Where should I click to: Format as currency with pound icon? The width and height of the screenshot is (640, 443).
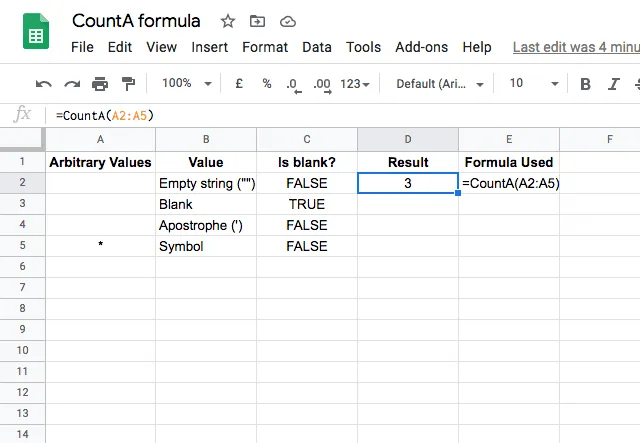[239, 84]
